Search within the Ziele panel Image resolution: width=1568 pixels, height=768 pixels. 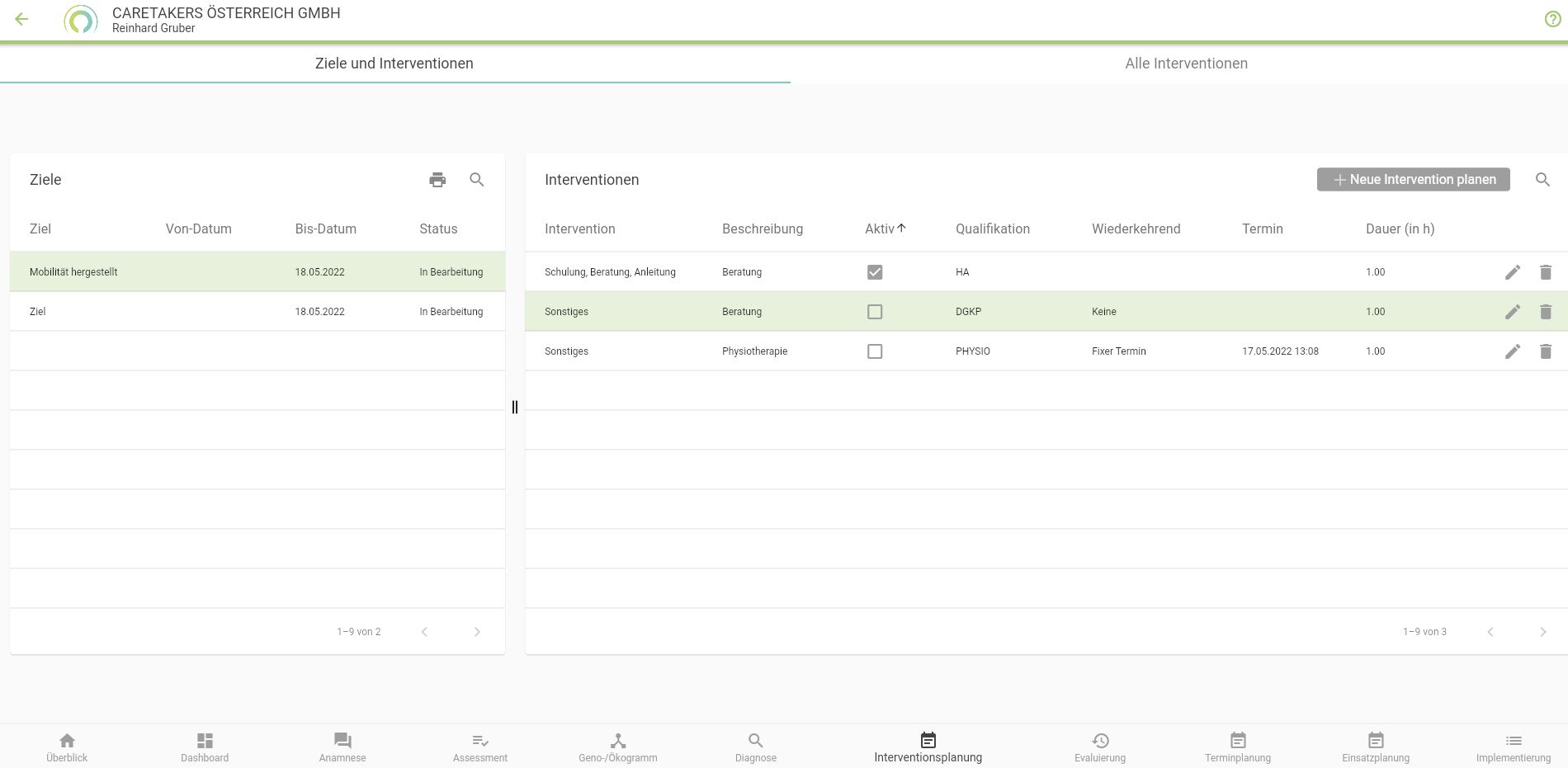tap(477, 180)
